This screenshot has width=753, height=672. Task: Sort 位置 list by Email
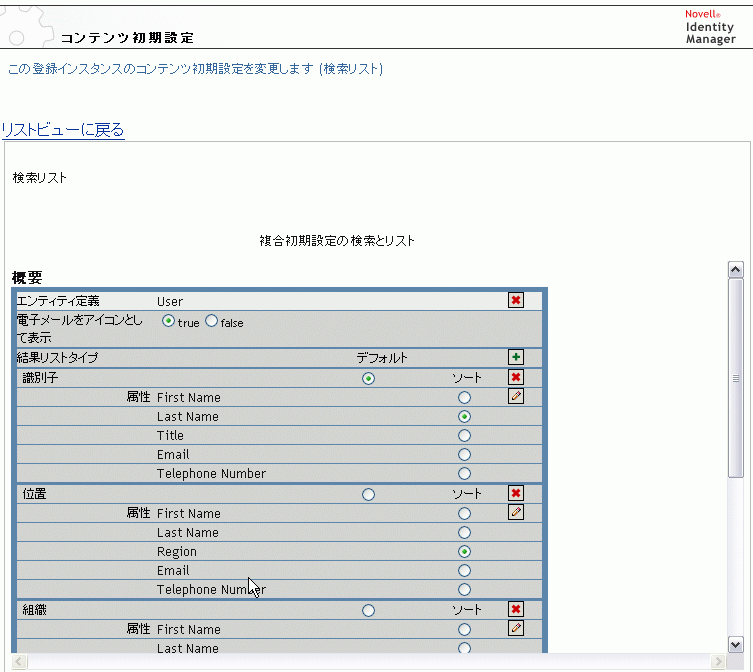pos(464,571)
